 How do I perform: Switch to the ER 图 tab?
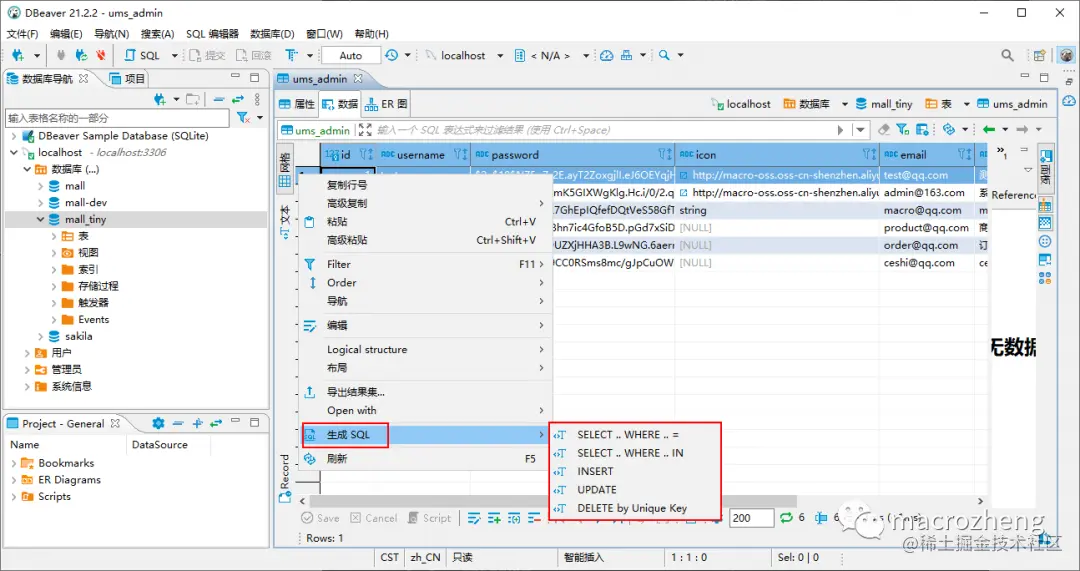(386, 104)
